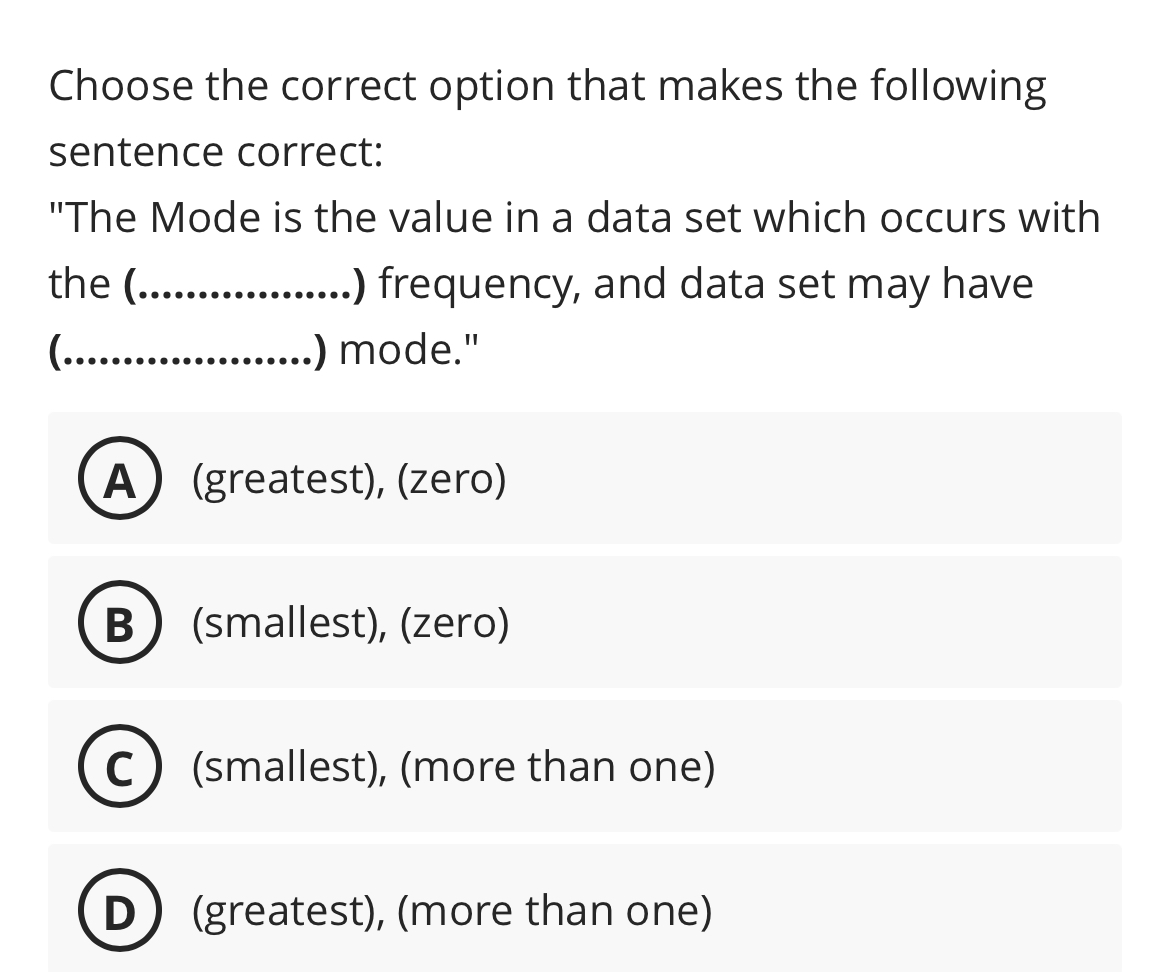Click the closing word 'mode.' of the sentence

(x=401, y=350)
